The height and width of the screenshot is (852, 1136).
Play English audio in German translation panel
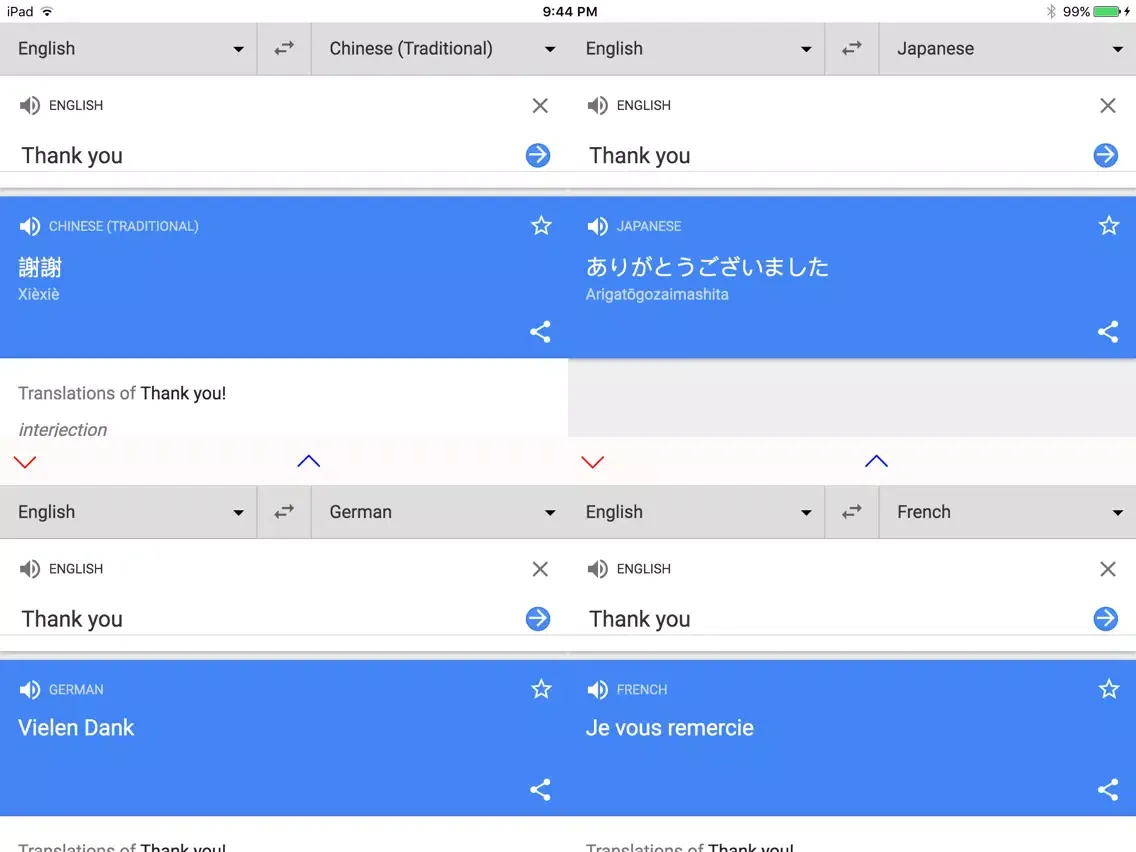pyautogui.click(x=30, y=569)
